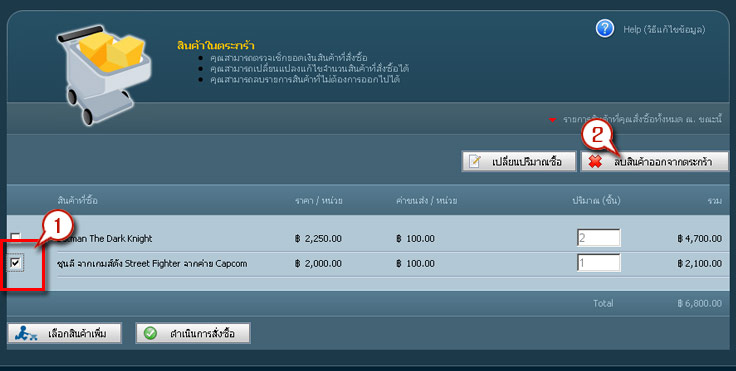Select the Dark Knight product name
736x371 pixels.
105,239
